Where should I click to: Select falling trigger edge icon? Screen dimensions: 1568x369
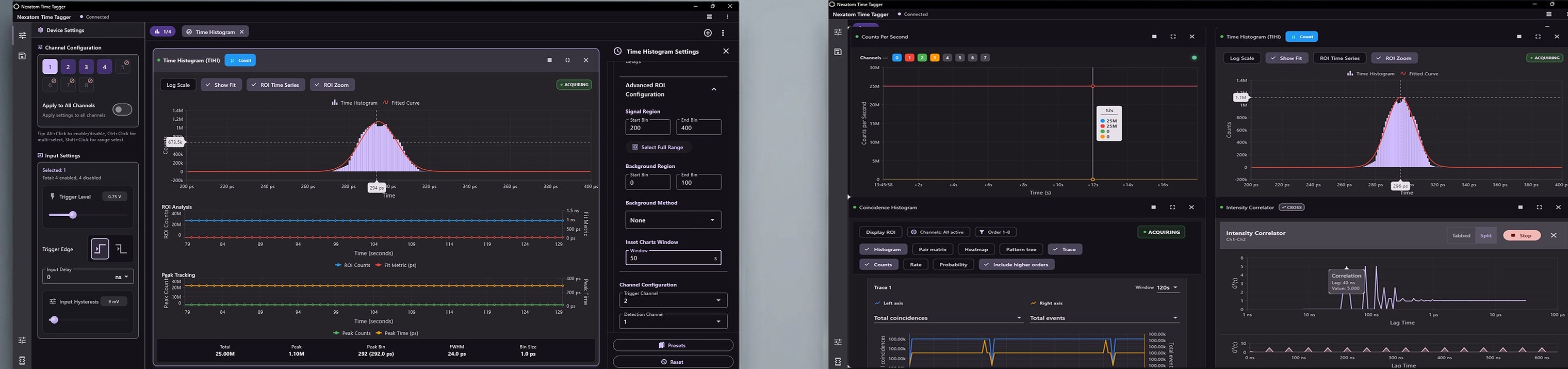click(122, 248)
